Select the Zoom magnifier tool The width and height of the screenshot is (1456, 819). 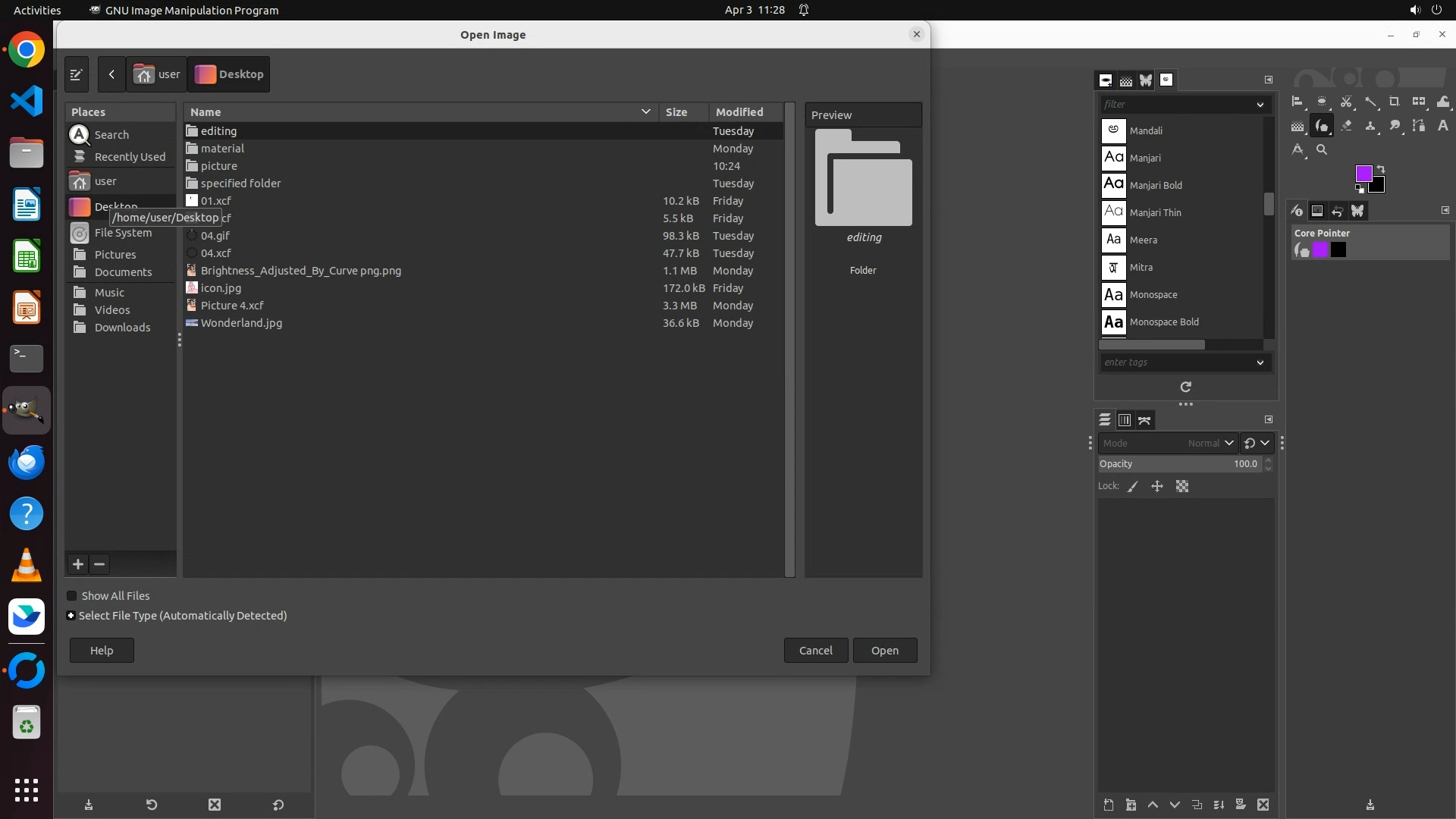tap(1322, 150)
